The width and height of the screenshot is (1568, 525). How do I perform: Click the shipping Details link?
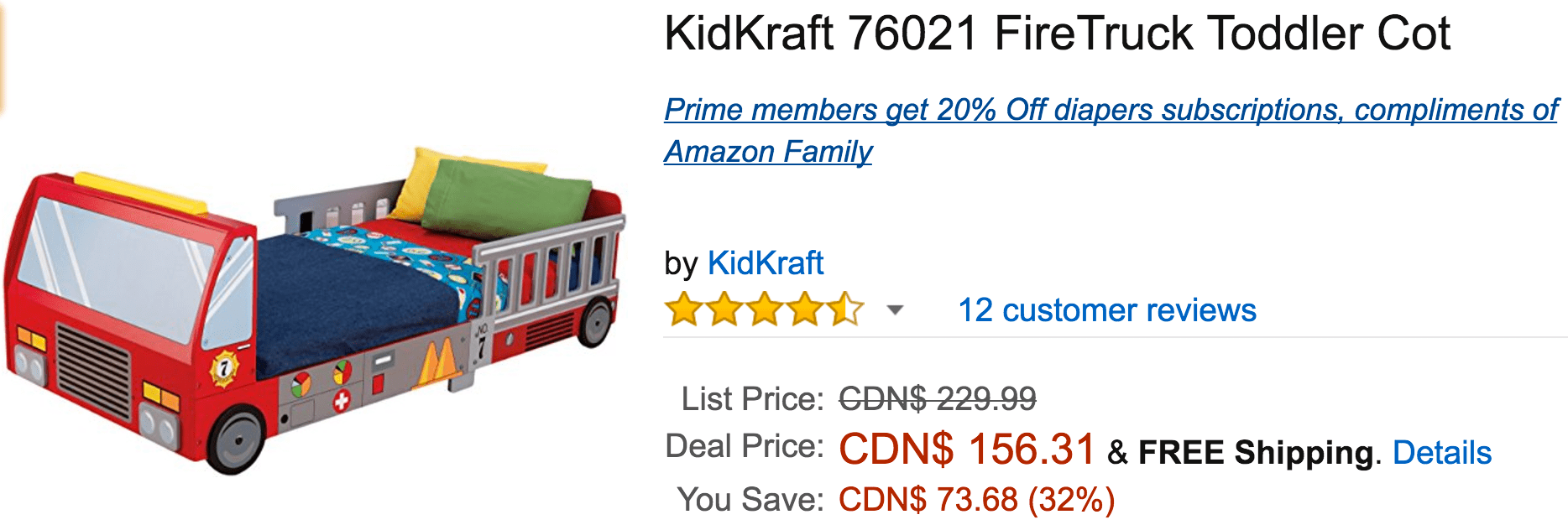pos(1441,453)
